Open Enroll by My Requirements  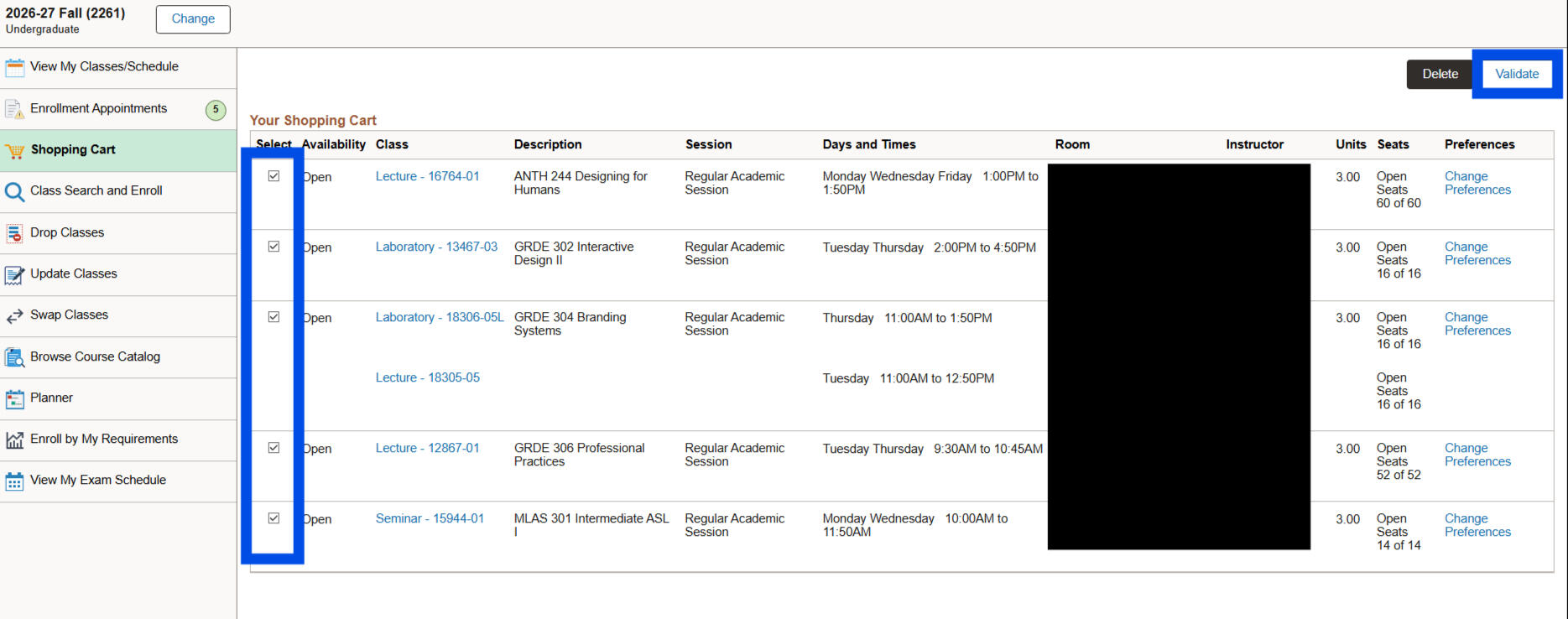104,439
